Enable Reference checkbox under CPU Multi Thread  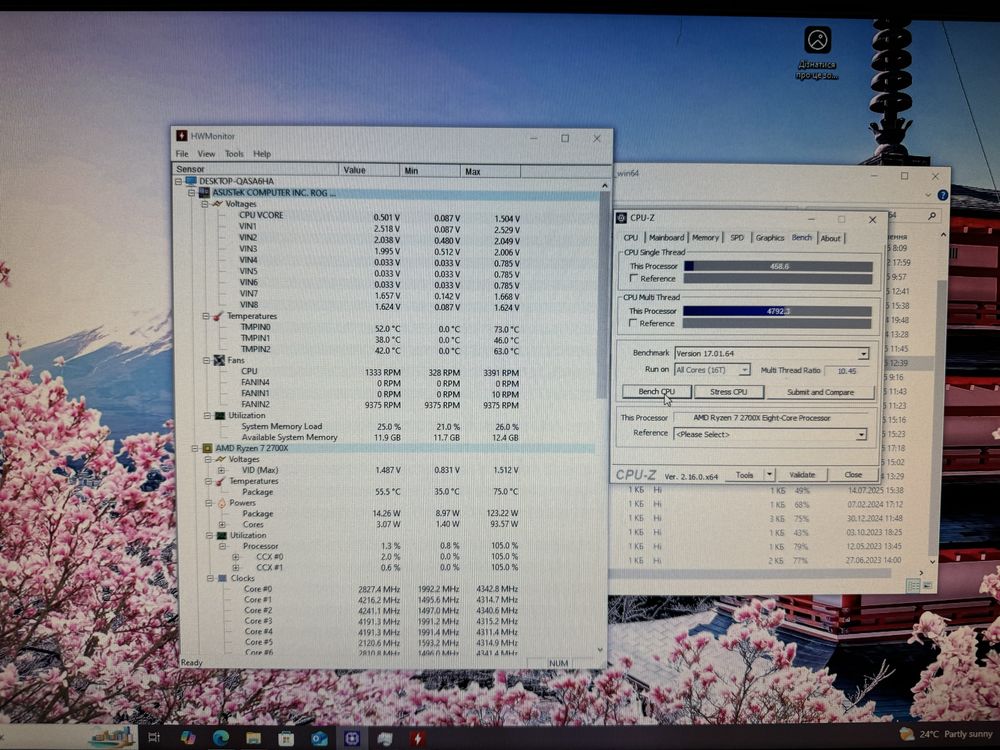(633, 323)
